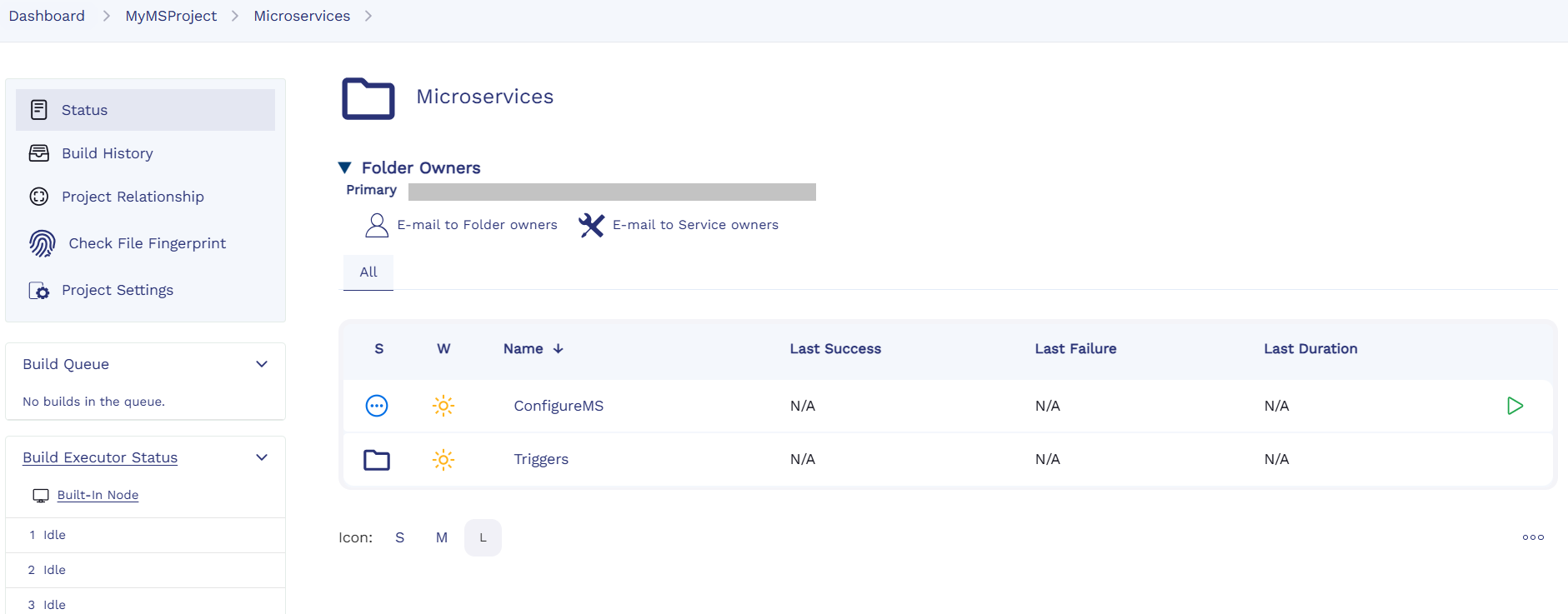The height and width of the screenshot is (614, 1568).
Task: Select large icon size L
Action: (x=483, y=538)
